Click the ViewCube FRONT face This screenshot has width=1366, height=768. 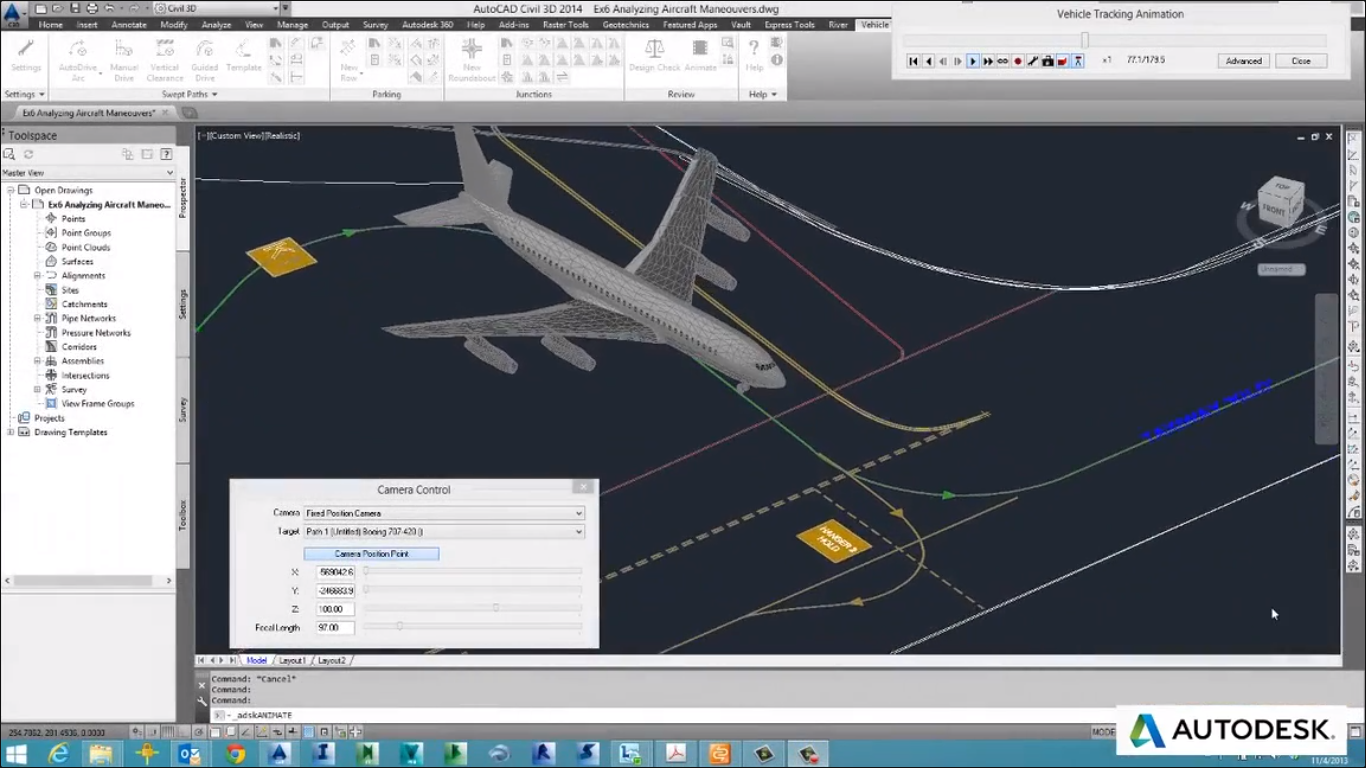coord(1275,210)
